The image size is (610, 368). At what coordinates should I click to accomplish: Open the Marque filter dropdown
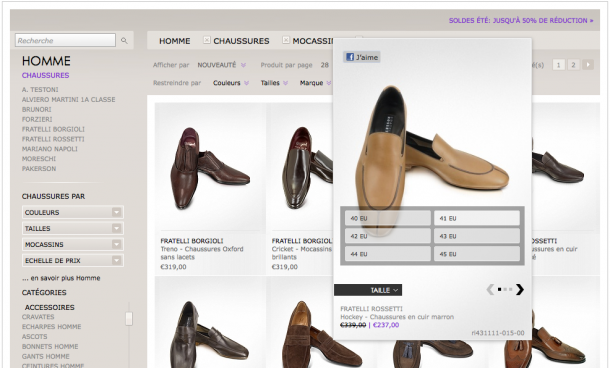pyautogui.click(x=315, y=83)
